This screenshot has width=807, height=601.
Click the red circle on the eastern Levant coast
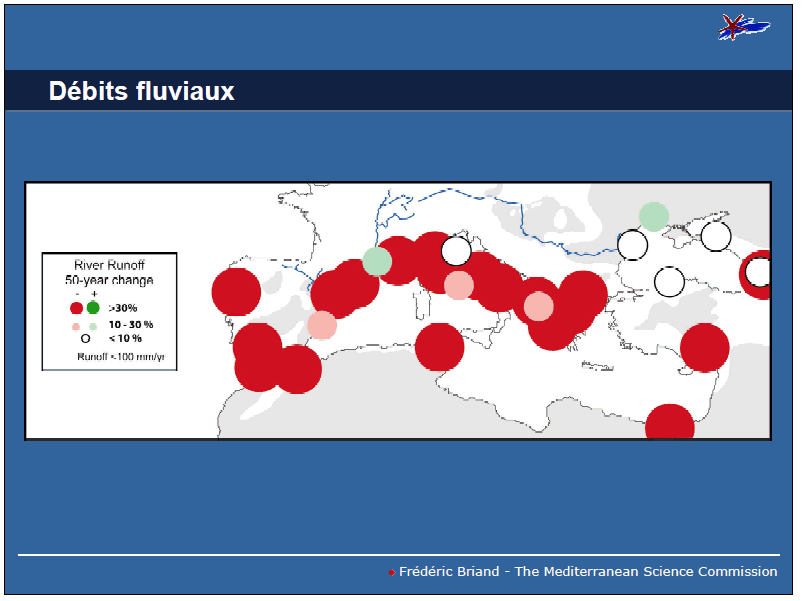click(704, 348)
